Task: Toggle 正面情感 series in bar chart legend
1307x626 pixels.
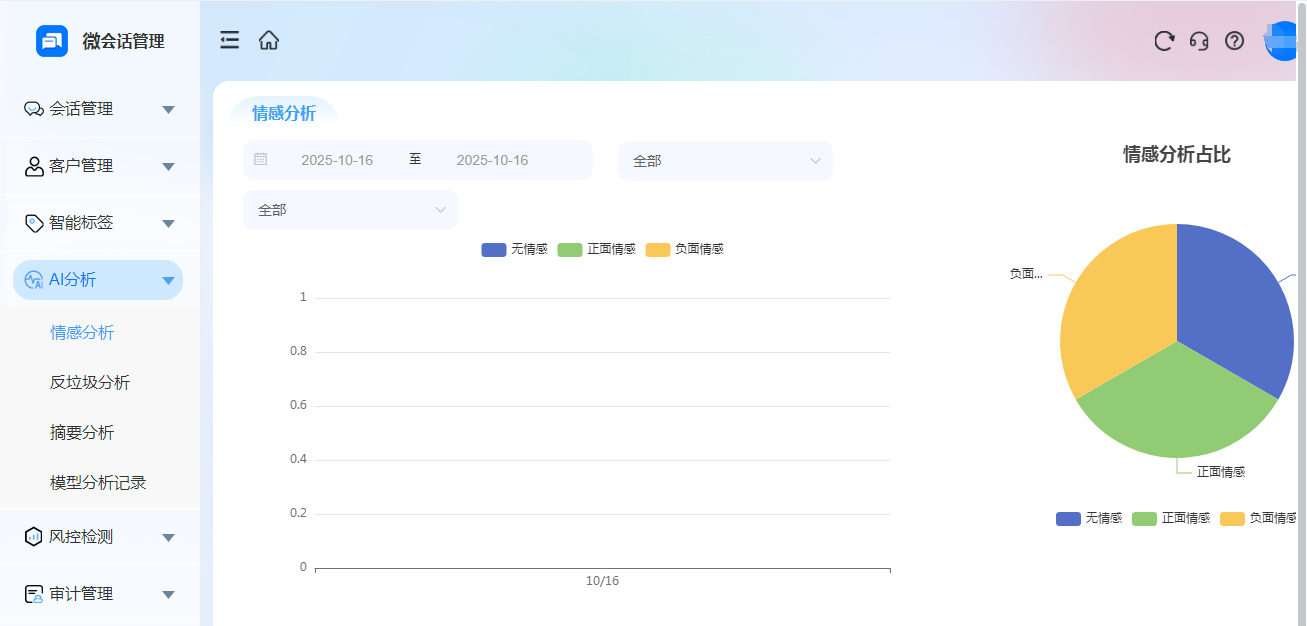Action: [x=596, y=249]
